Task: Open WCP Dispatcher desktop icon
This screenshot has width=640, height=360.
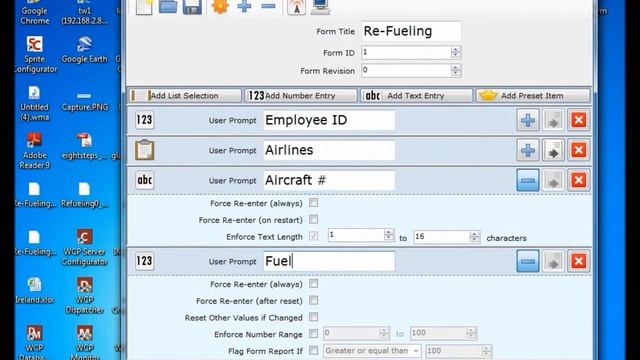Action: pos(84,295)
